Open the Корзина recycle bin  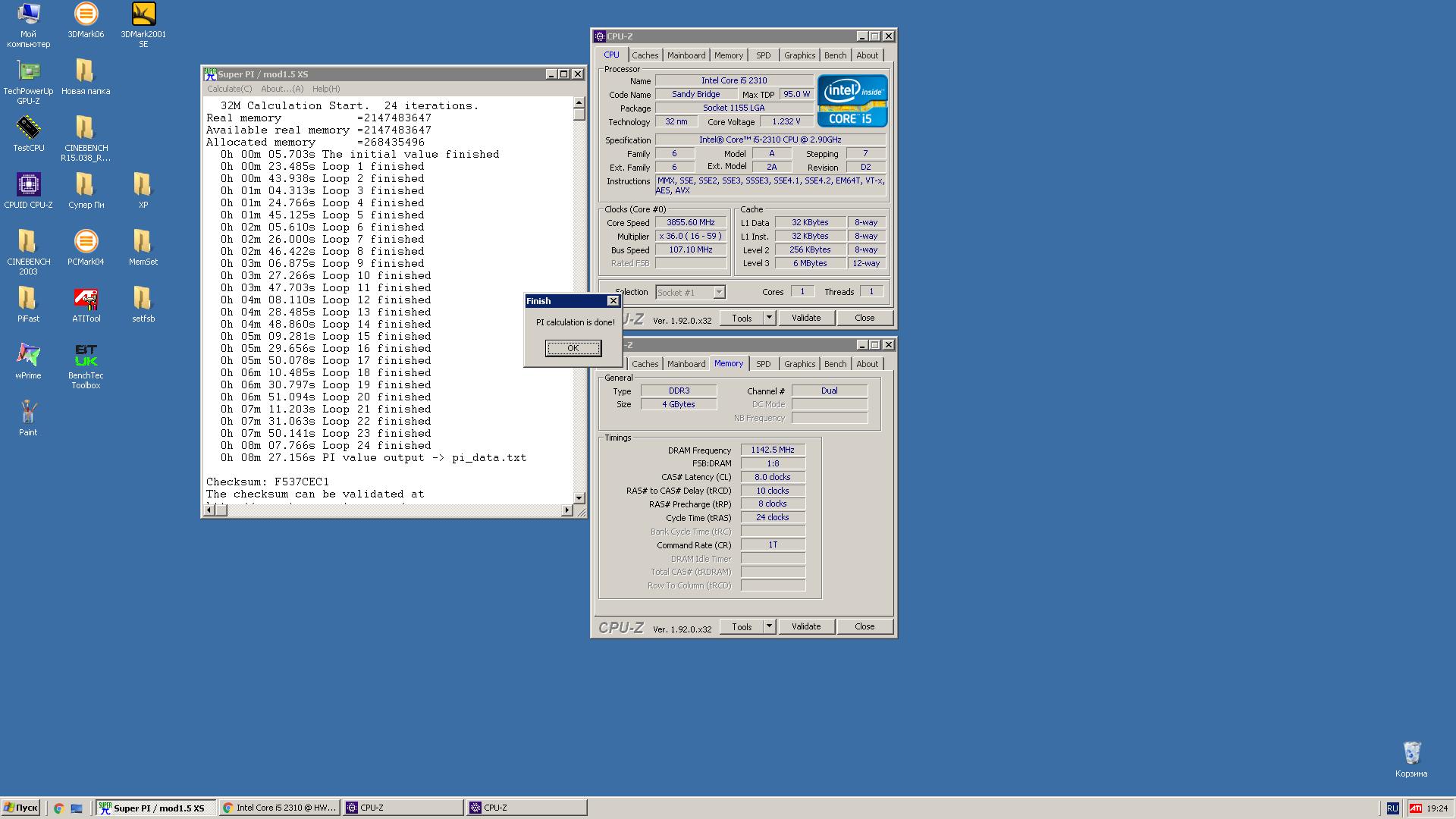[x=1411, y=760]
